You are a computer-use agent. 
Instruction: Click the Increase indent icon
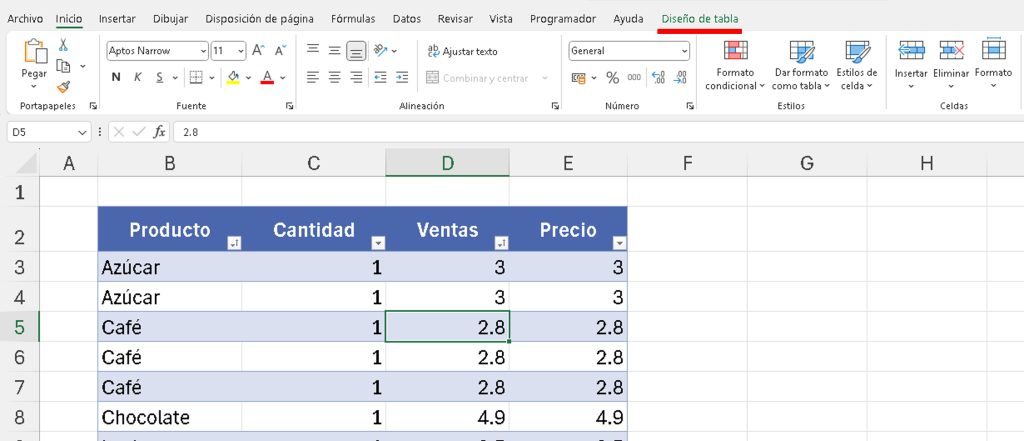(x=402, y=77)
